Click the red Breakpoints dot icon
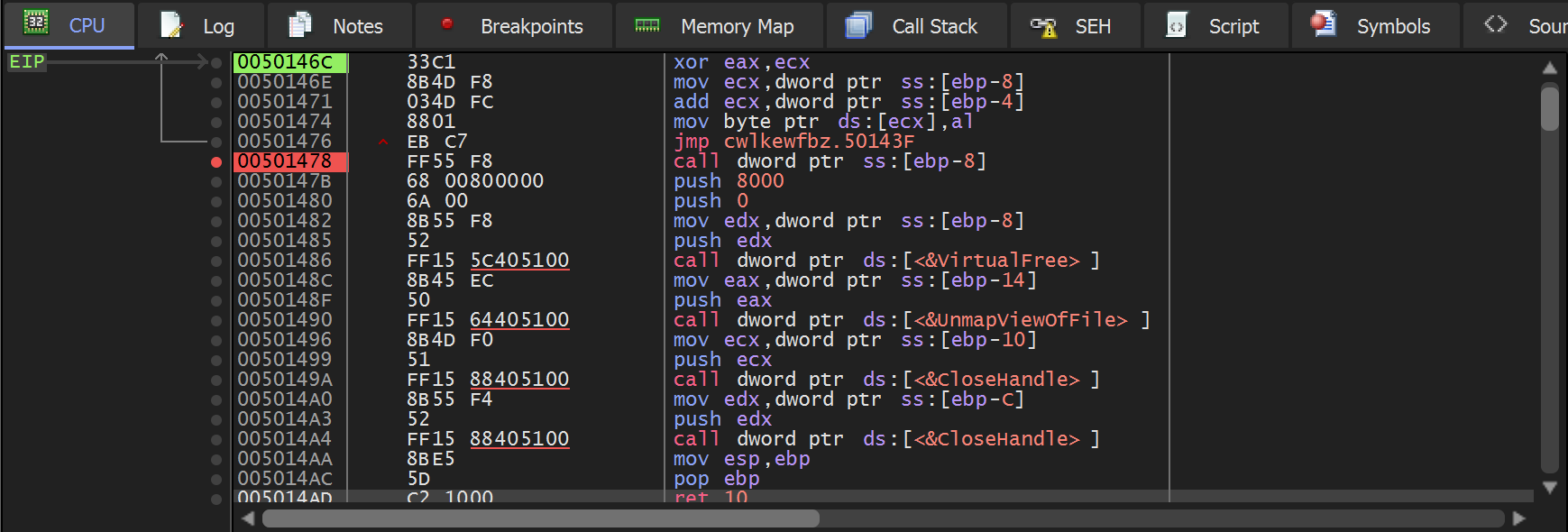The image size is (1568, 532). point(447,24)
